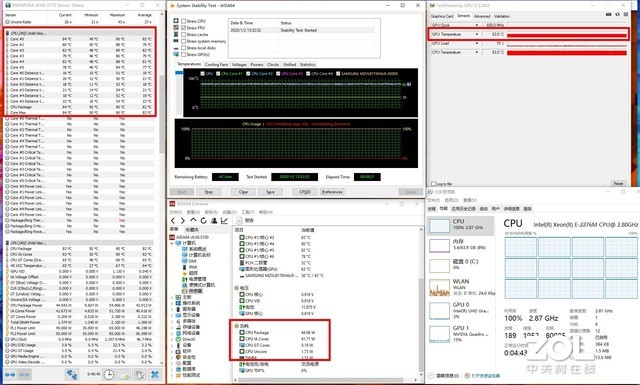Open the graph icon in AIDA64 toolbar
The width and height of the screenshot is (640, 385).
[x=224, y=220]
